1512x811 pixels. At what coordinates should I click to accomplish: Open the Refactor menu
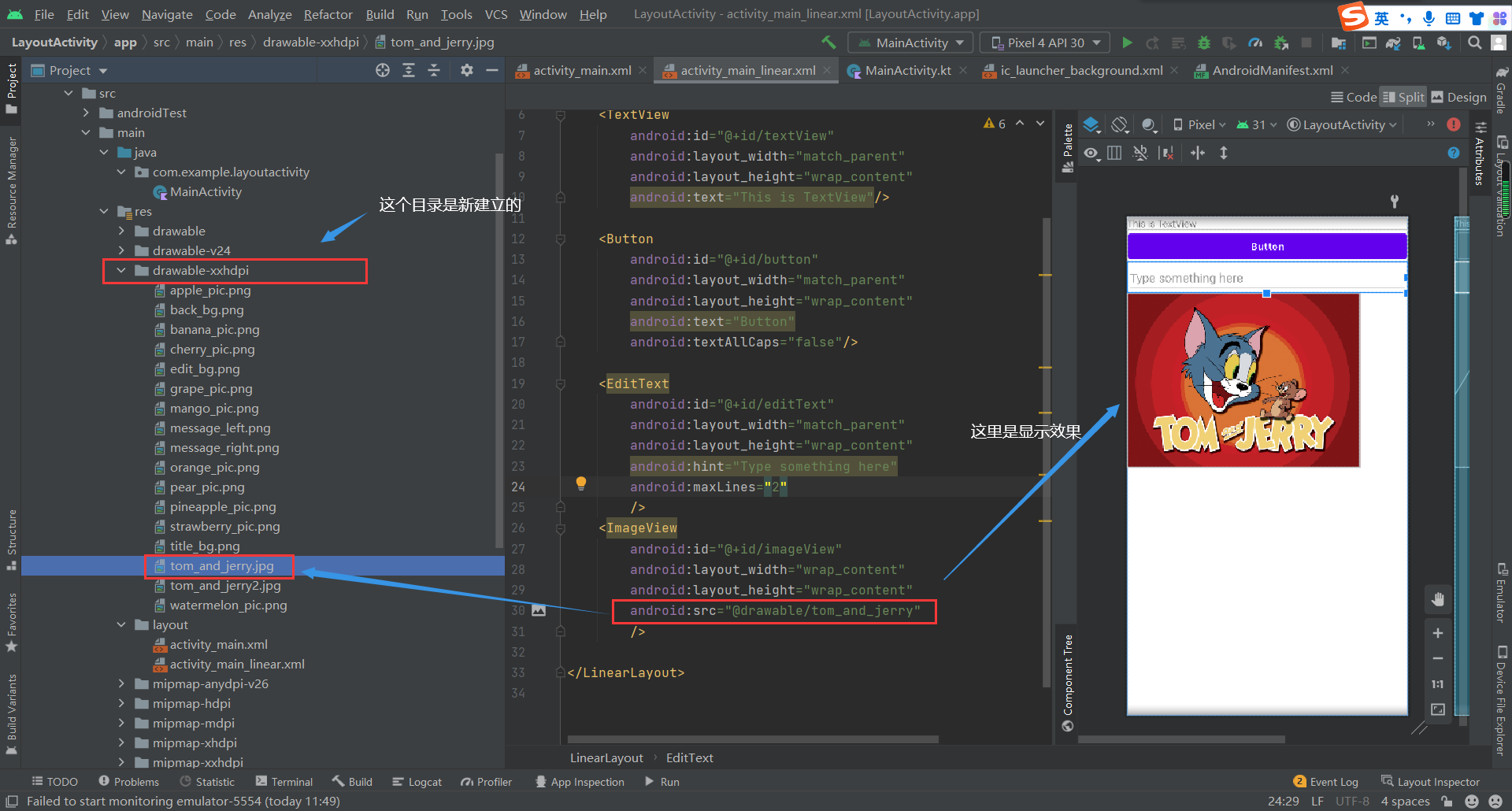click(328, 14)
